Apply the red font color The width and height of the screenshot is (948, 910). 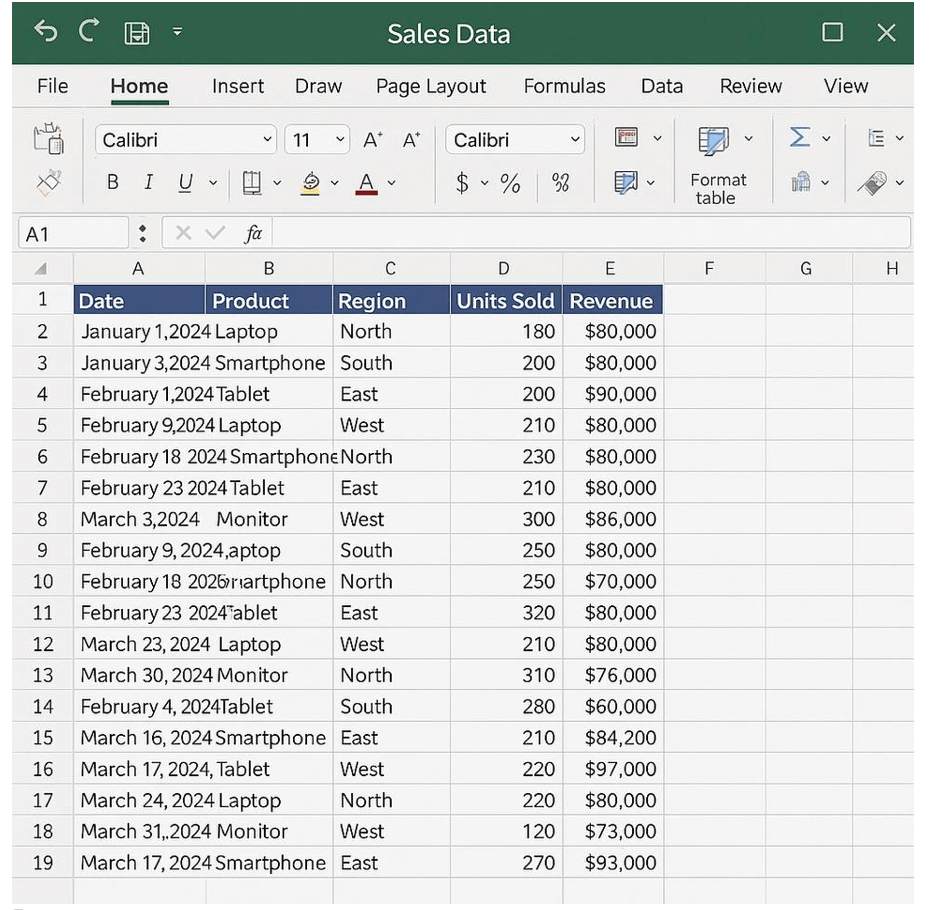pyautogui.click(x=366, y=183)
